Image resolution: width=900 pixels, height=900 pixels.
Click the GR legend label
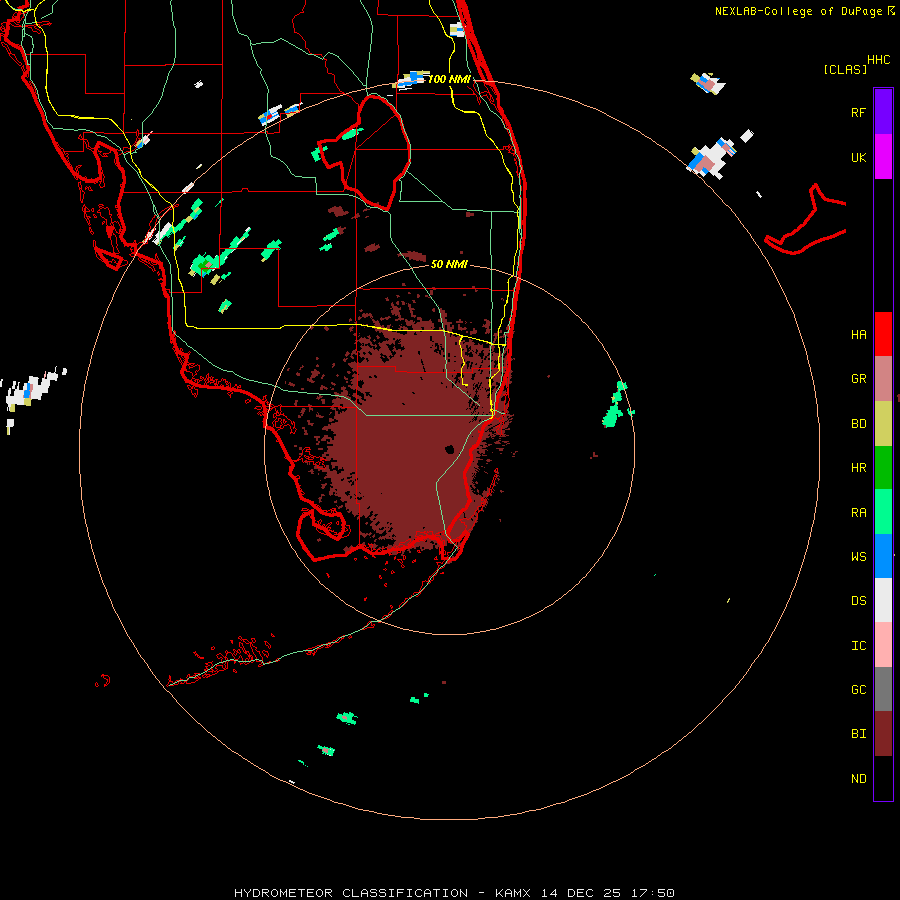[x=858, y=379]
